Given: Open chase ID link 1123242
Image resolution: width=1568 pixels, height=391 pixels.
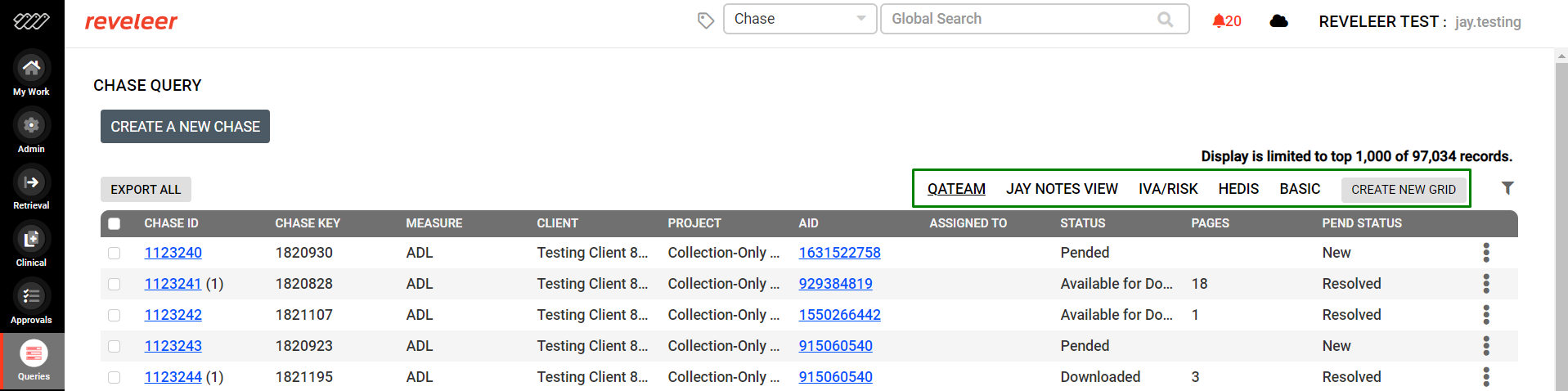Looking at the screenshot, I should (x=173, y=315).
